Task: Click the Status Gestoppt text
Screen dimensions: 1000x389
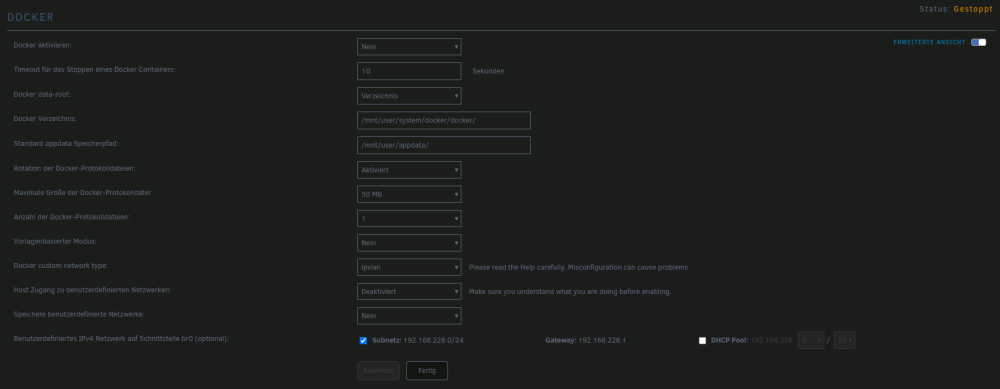Action: 956,9
